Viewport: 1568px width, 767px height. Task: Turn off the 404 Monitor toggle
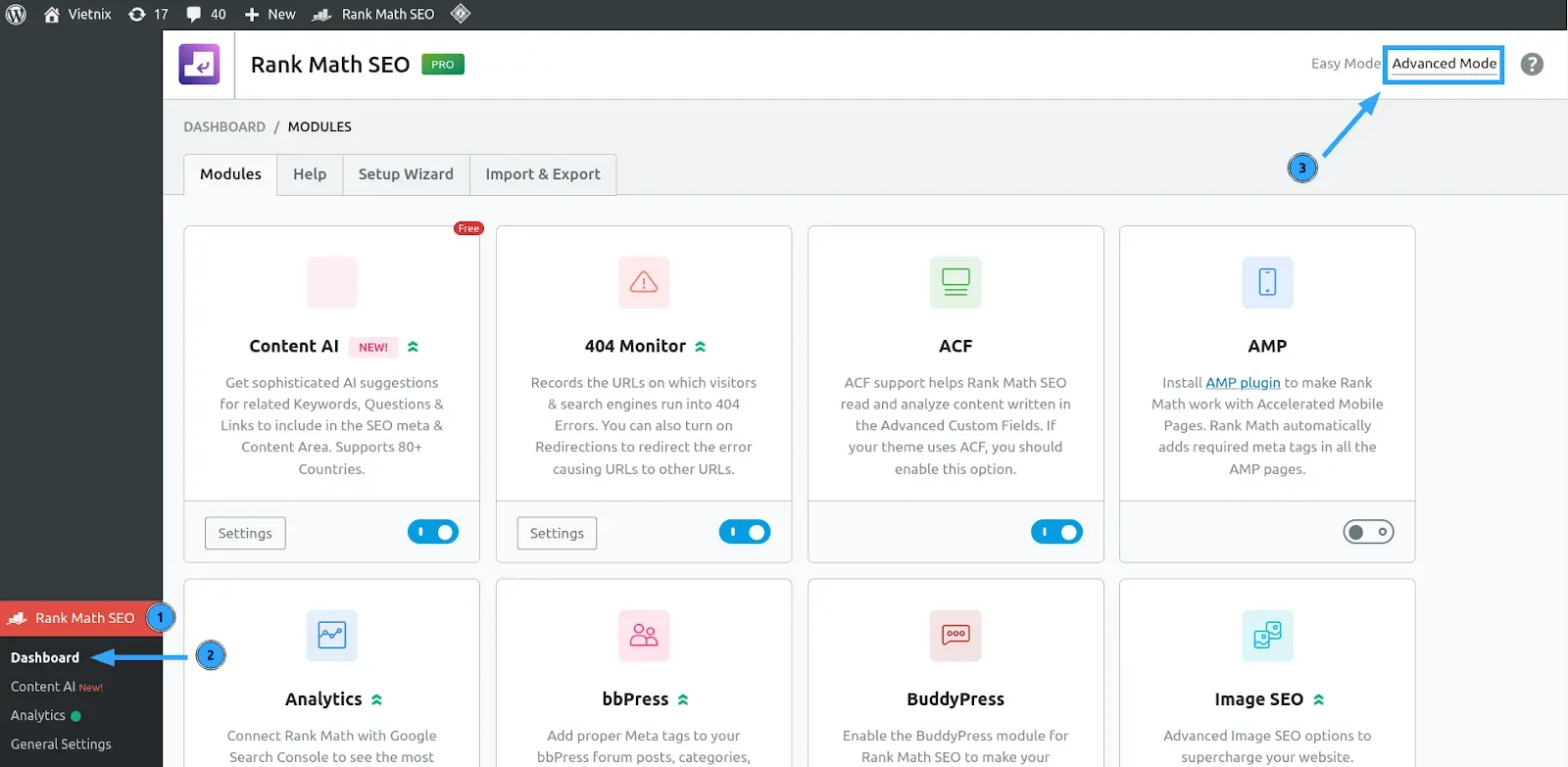(745, 532)
